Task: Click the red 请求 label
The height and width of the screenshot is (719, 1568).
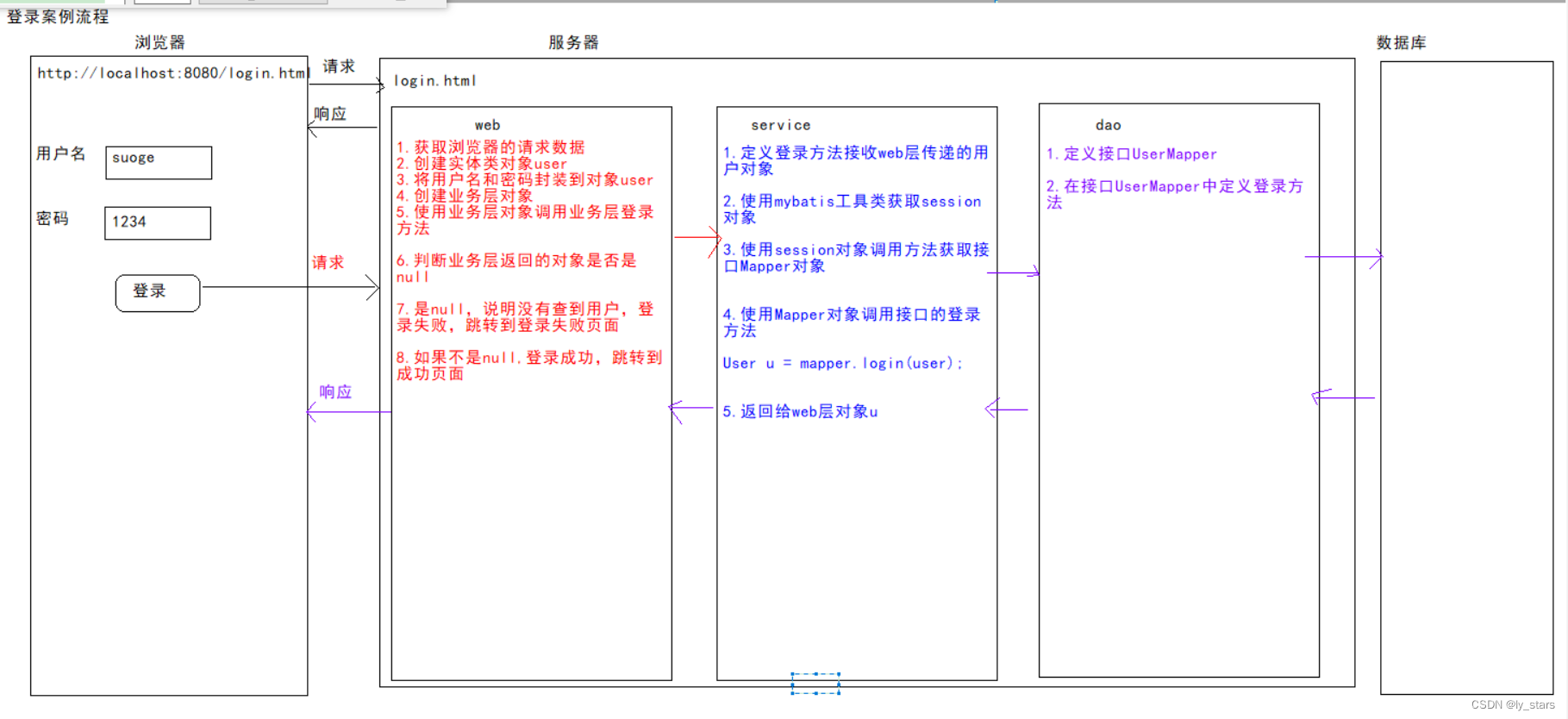Action: click(328, 262)
